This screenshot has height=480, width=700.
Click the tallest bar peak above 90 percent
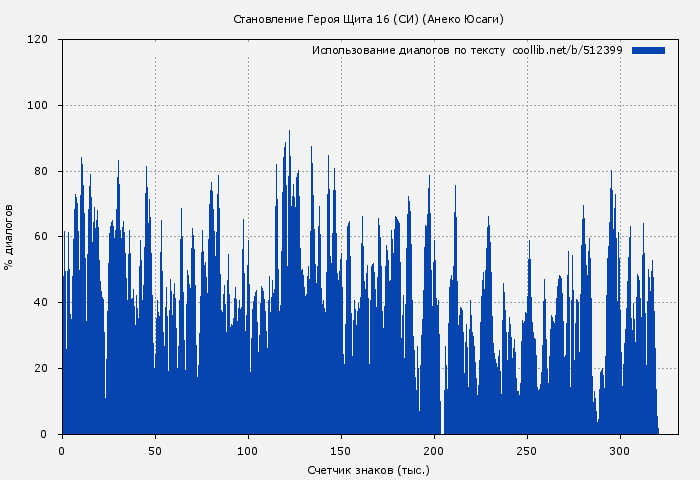289,133
